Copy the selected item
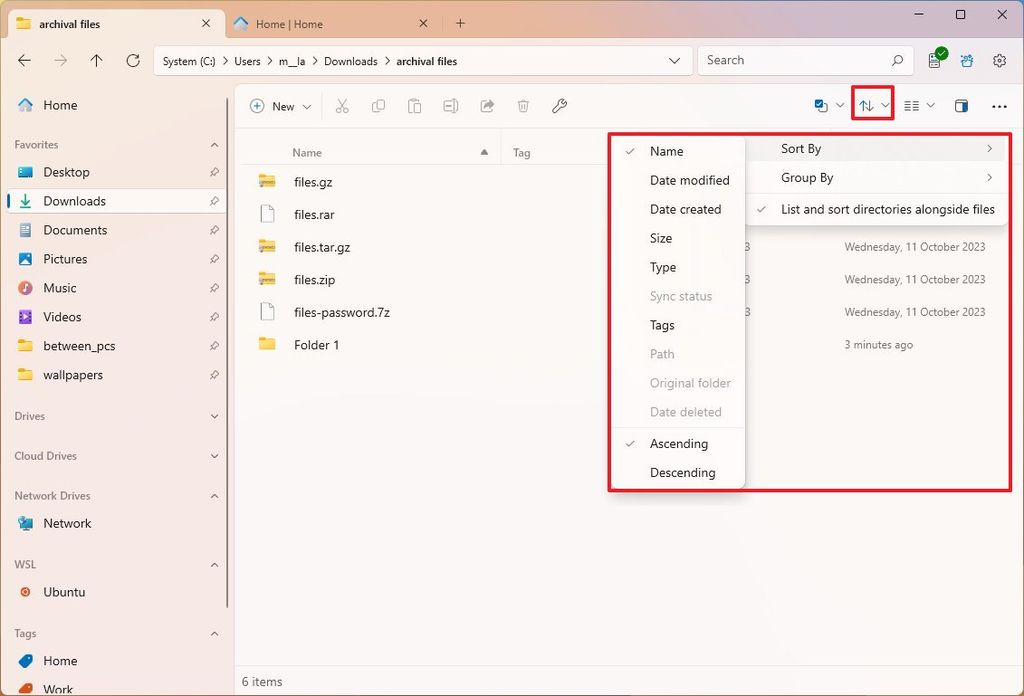1024x696 pixels. (x=379, y=106)
